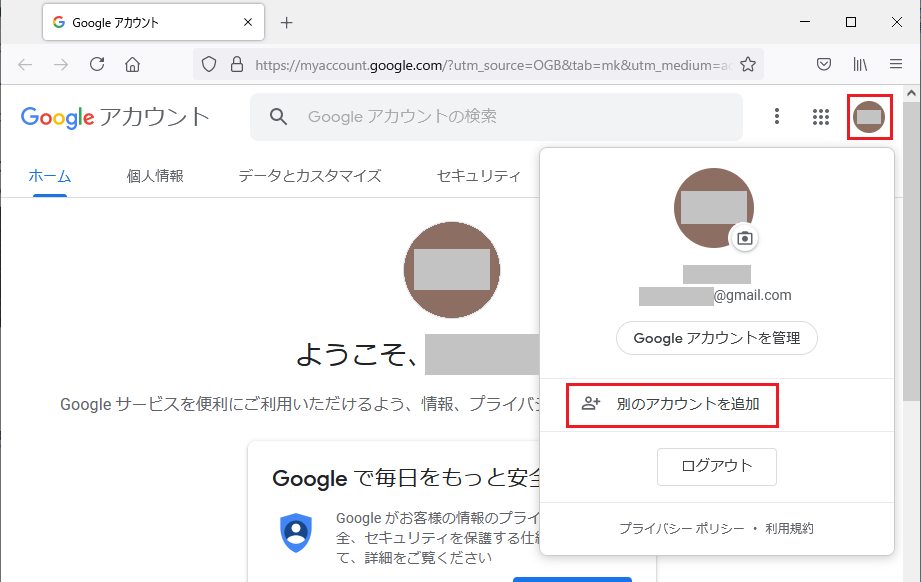Open a new browser tab
The height and width of the screenshot is (582, 921).
(287, 22)
